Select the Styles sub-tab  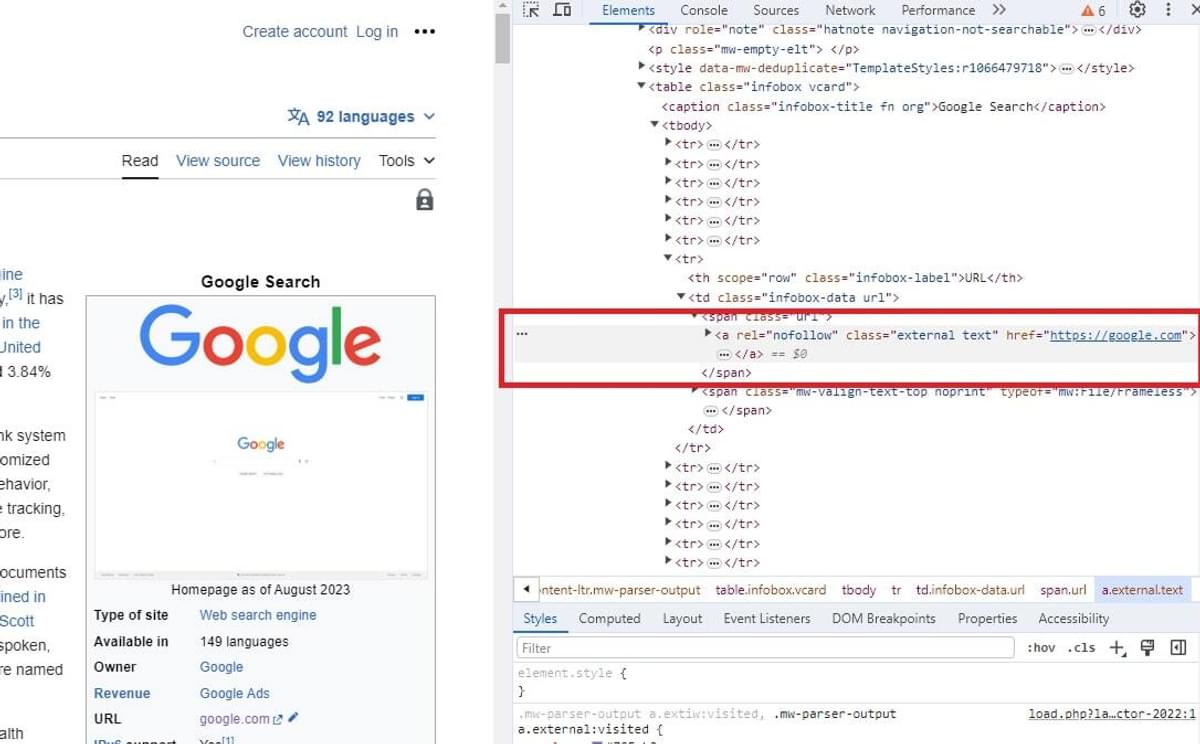point(540,618)
